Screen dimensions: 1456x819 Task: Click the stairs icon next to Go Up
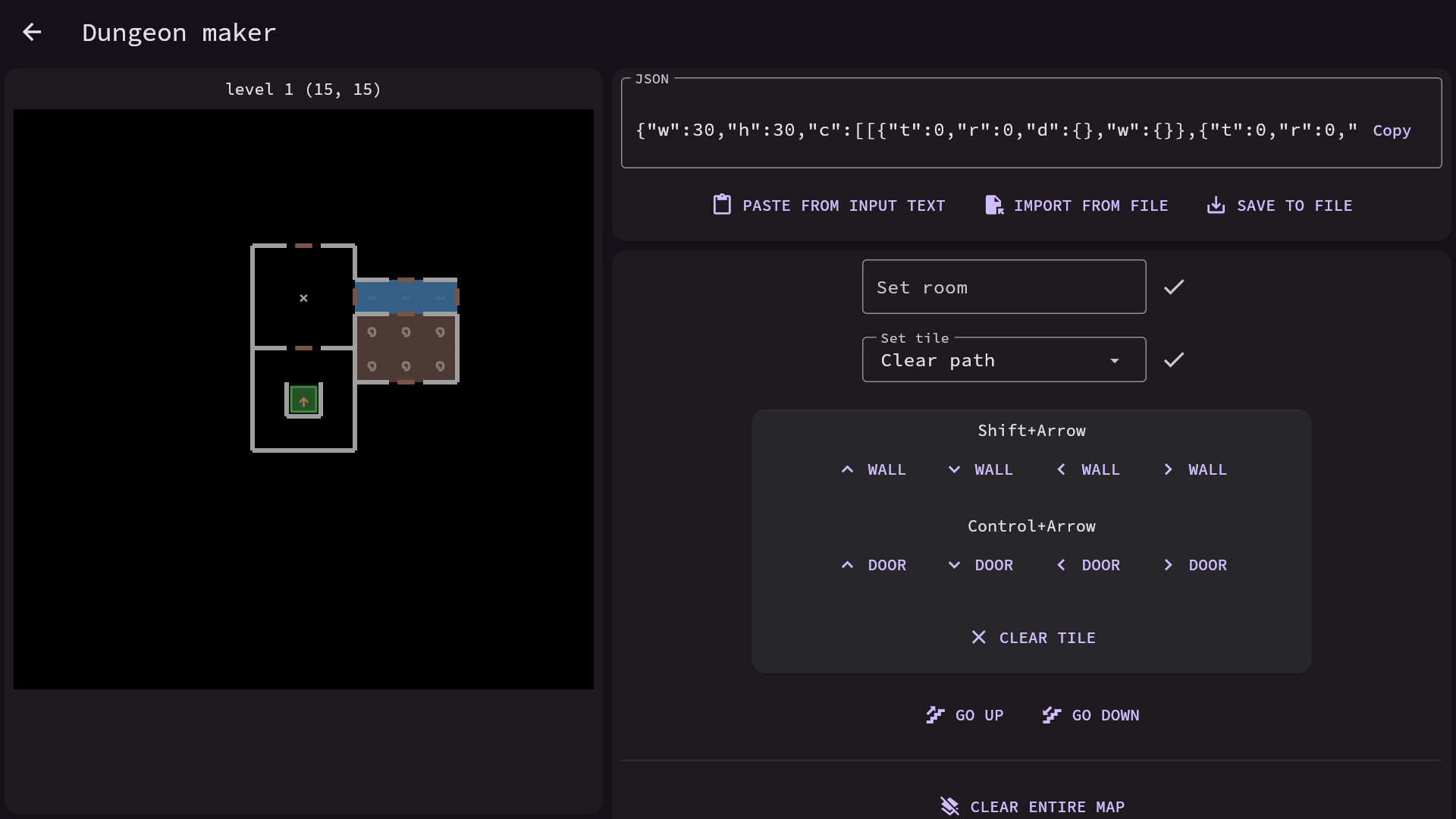pyautogui.click(x=934, y=714)
